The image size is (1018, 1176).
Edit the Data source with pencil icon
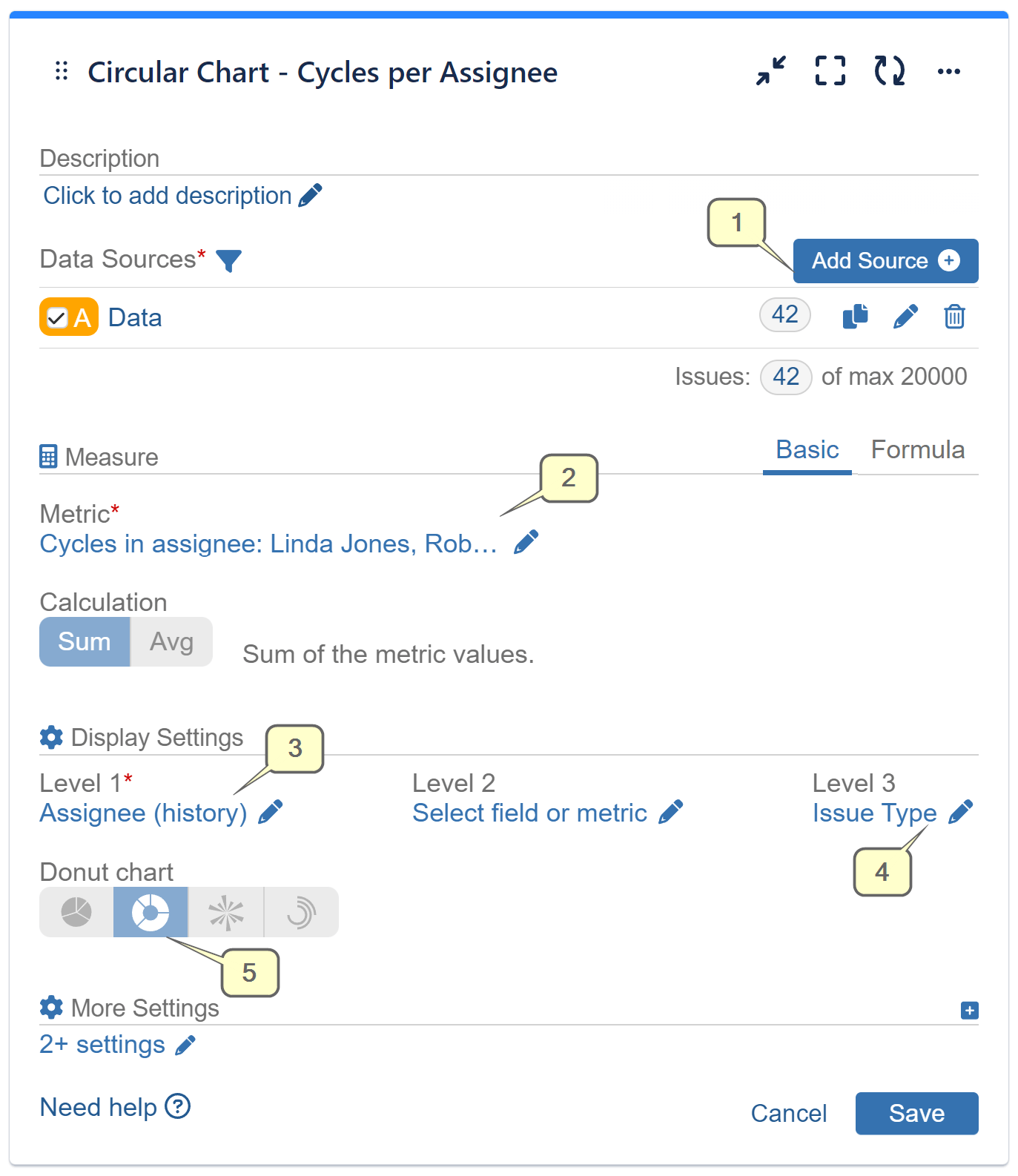click(905, 317)
